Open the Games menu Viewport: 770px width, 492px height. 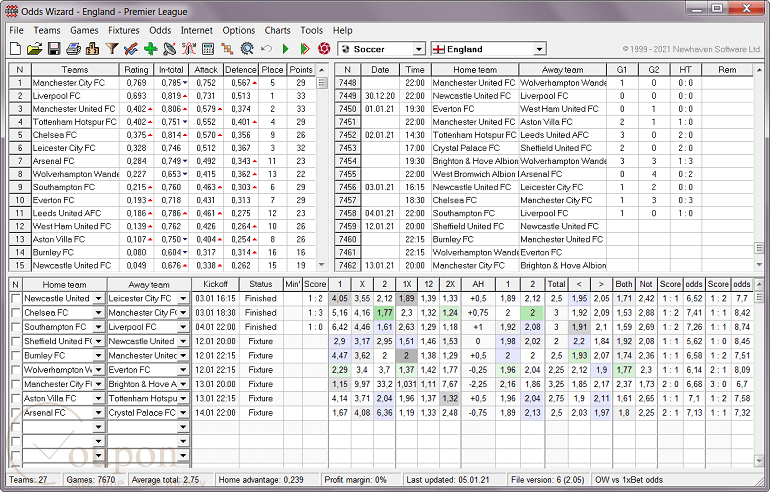[x=84, y=30]
